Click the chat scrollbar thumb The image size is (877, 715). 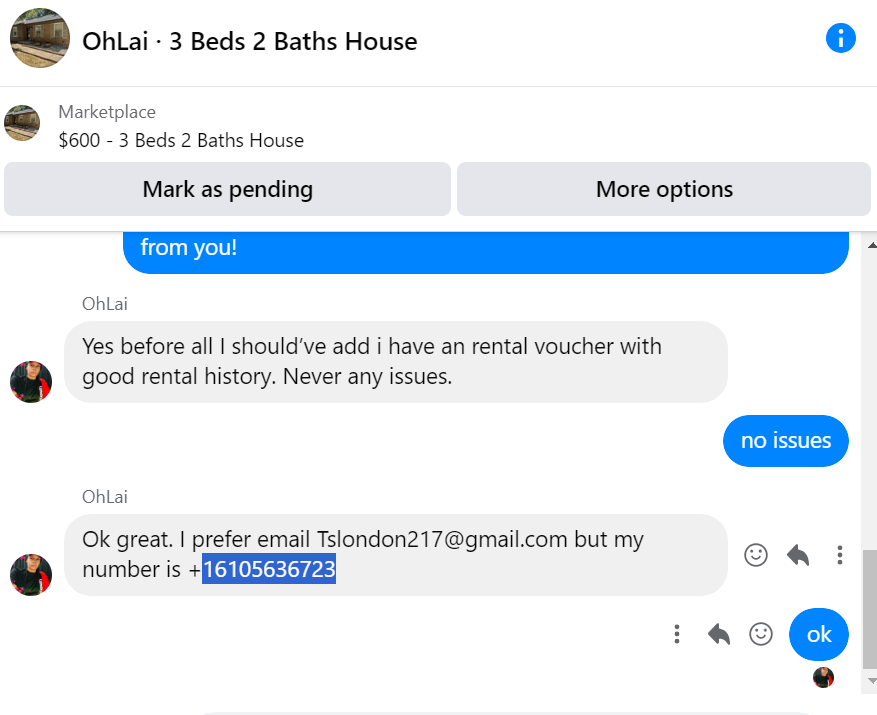[870, 610]
